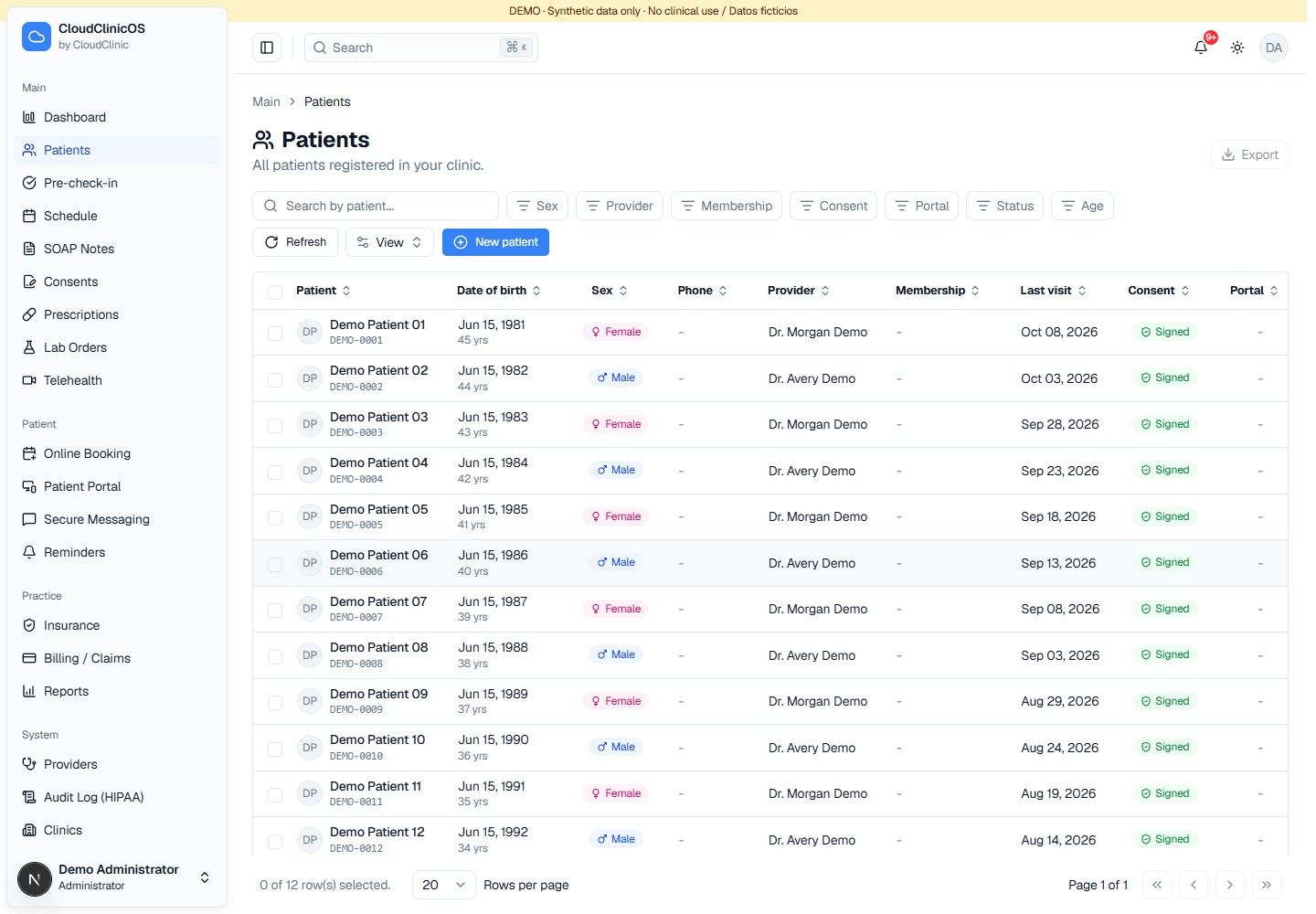Click the Main breadcrumb link
1316x914 pixels.
pyautogui.click(x=266, y=101)
